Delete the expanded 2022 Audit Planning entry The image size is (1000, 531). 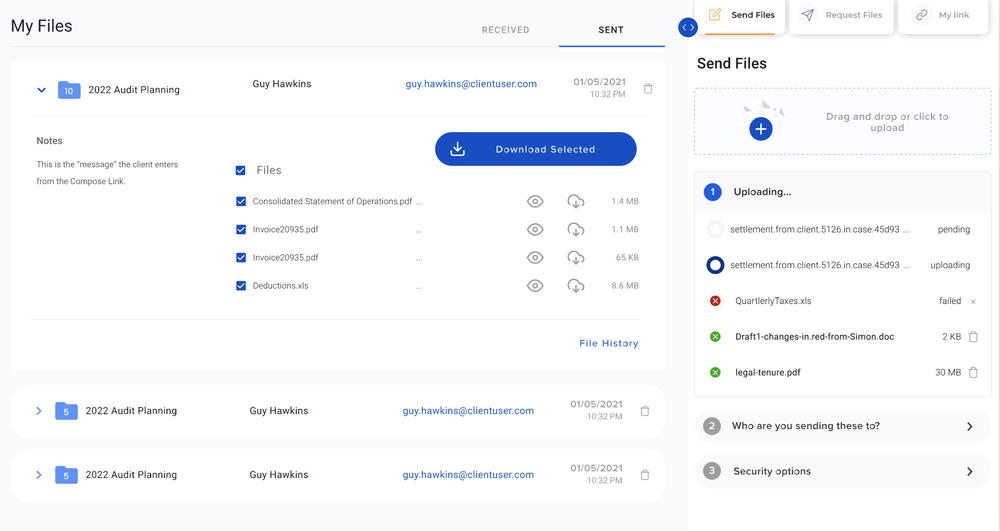tap(648, 89)
